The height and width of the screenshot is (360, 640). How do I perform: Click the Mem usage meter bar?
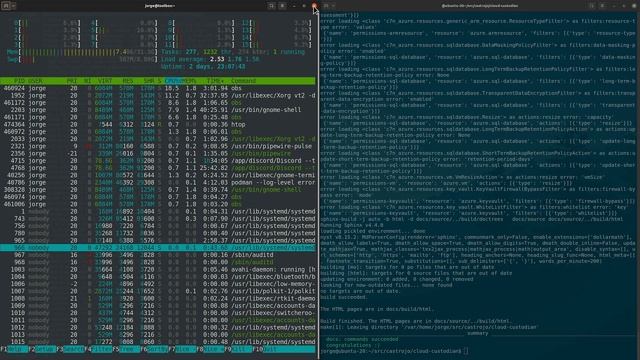(82, 52)
